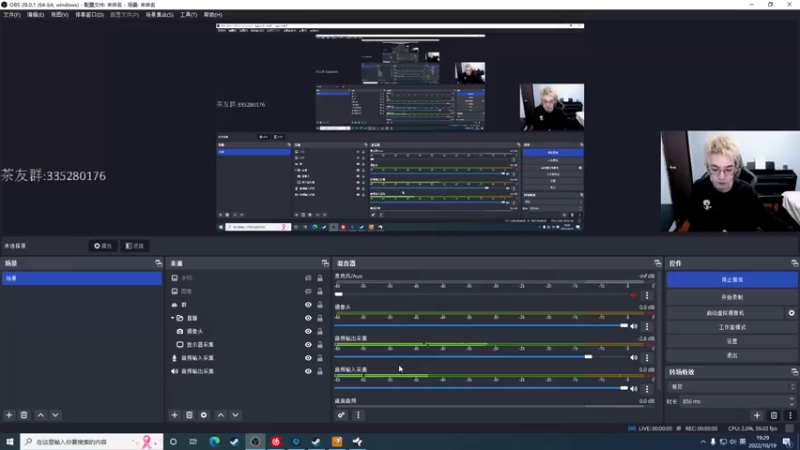Add a transition with the plus icon
Image resolution: width=800 pixels, height=450 pixels.
click(757, 415)
